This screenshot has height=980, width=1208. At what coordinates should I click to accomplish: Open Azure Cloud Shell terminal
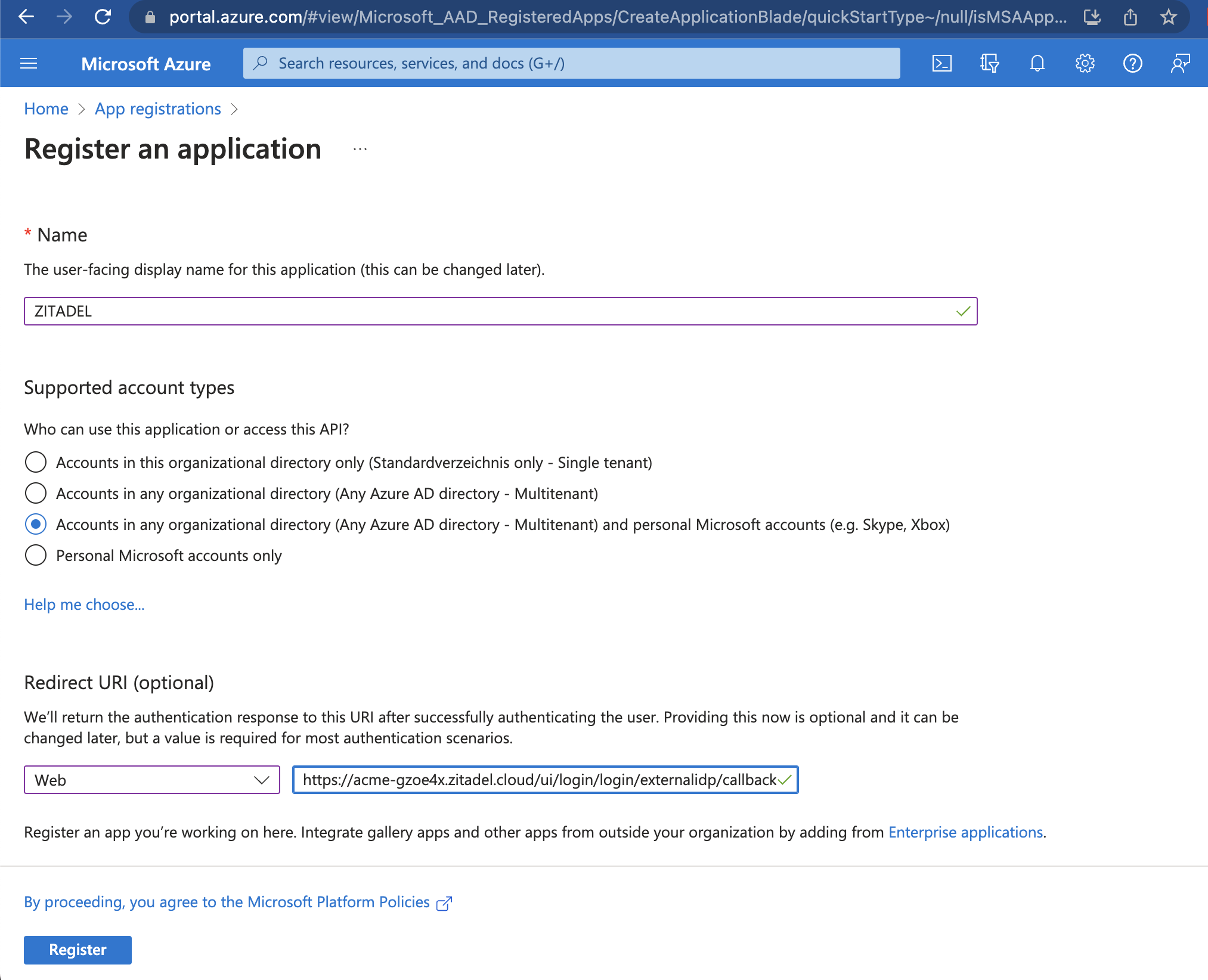click(941, 63)
